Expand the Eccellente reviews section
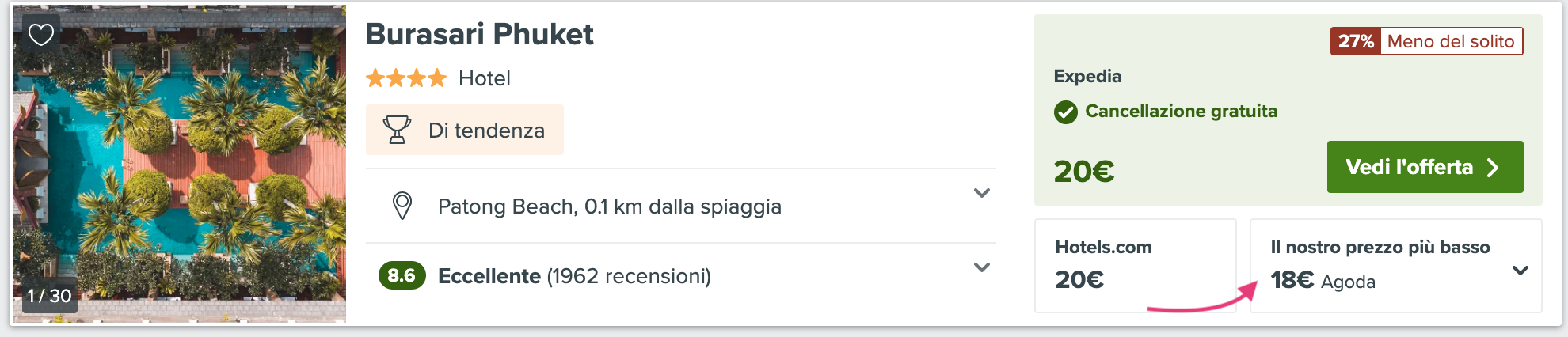 982,267
